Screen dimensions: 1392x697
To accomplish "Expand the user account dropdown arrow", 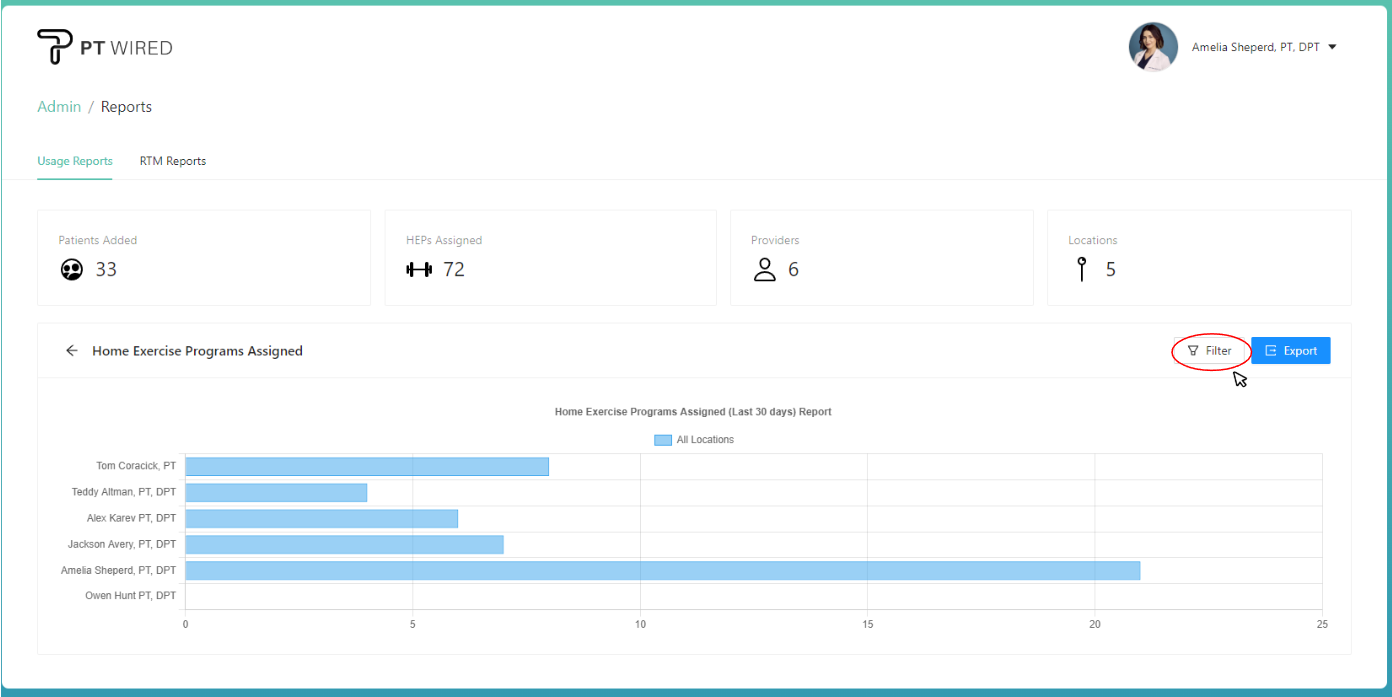I will [1332, 47].
